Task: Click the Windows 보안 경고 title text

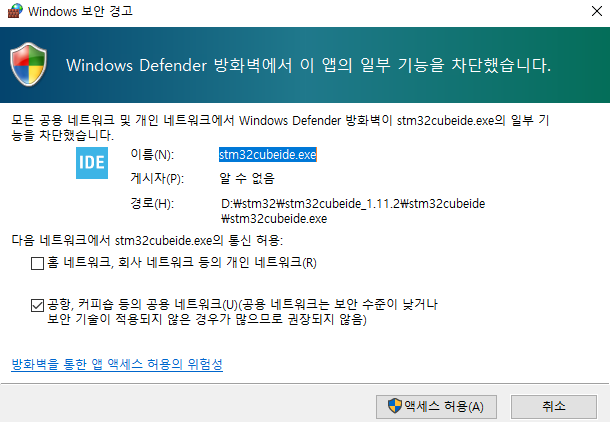Action: click(x=80, y=11)
